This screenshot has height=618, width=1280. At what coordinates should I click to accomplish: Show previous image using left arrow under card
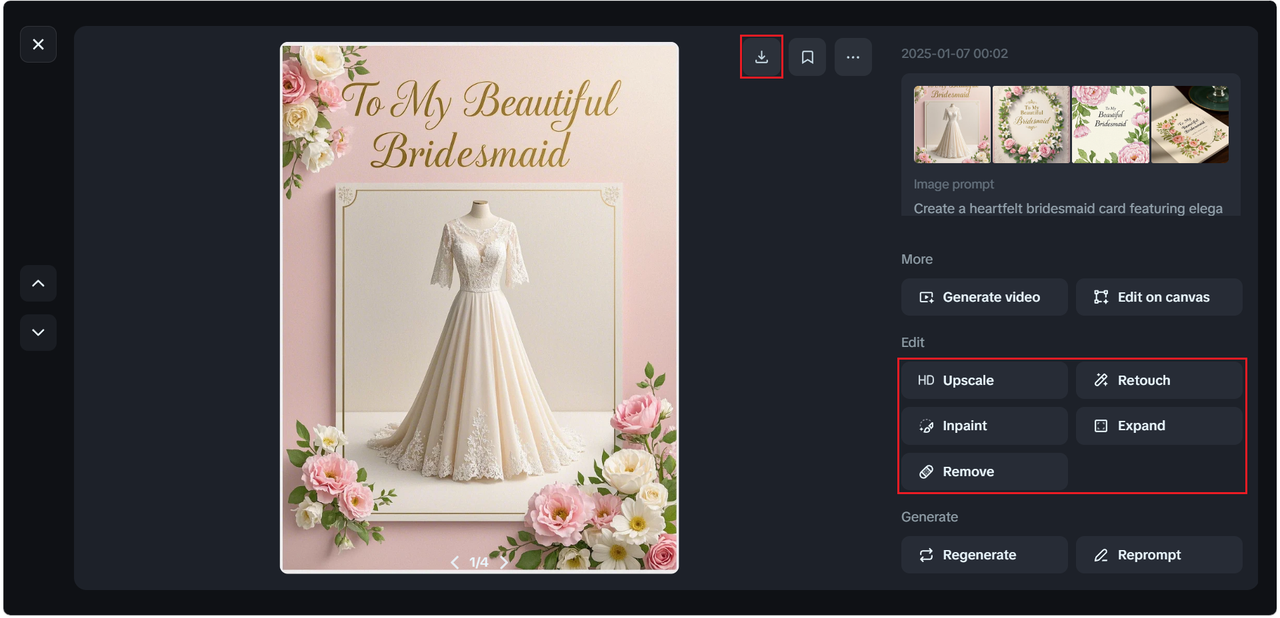coord(455,562)
